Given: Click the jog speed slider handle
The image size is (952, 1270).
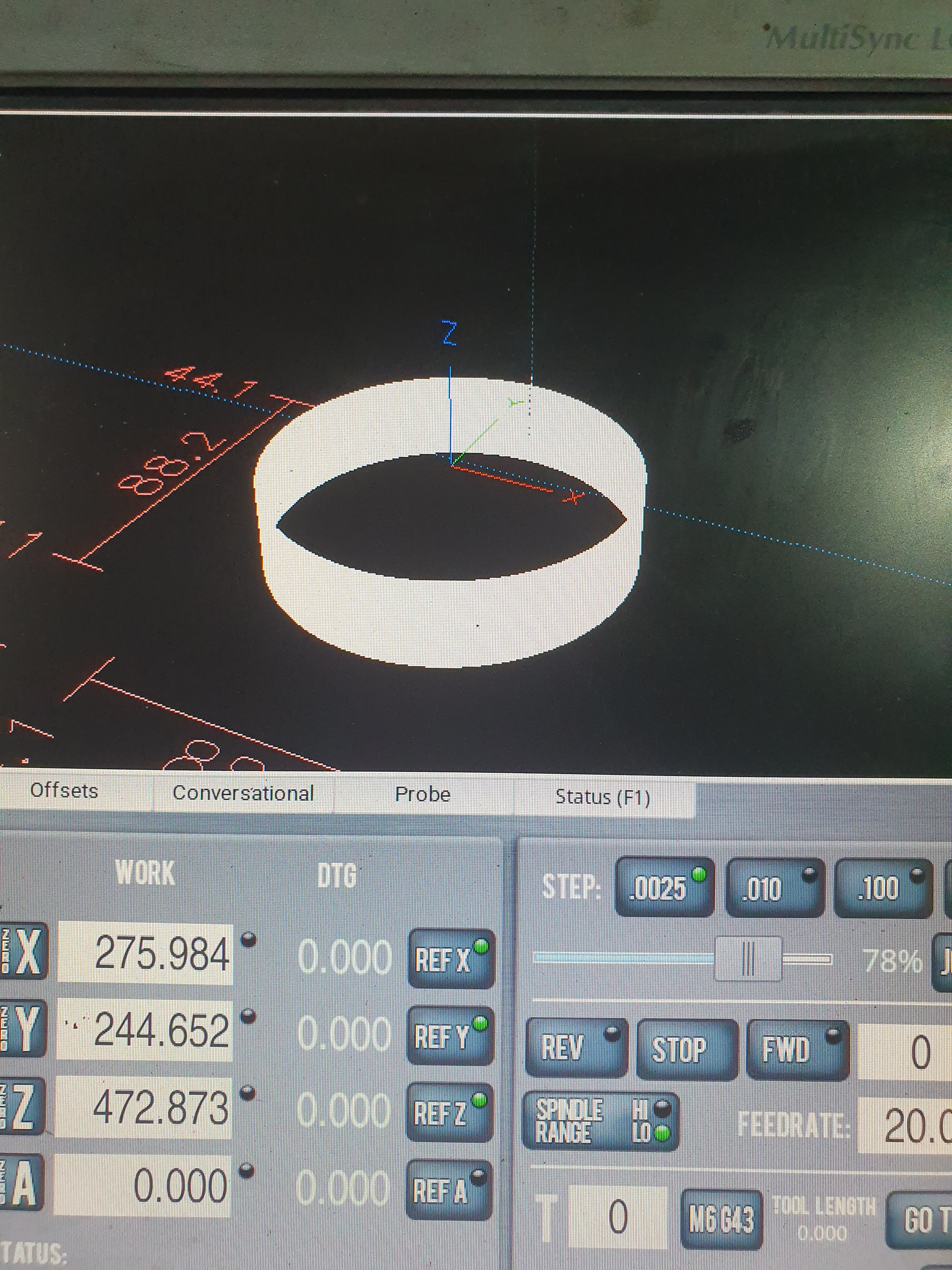Looking at the screenshot, I should point(748,958).
